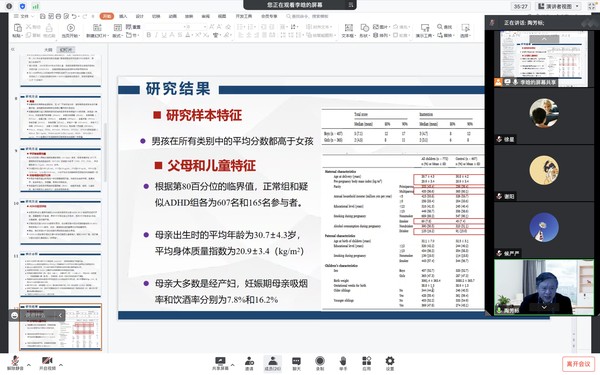Click the meeting timer 35:27
Image resolution: width=600 pixels, height=375 pixels.
520,6
